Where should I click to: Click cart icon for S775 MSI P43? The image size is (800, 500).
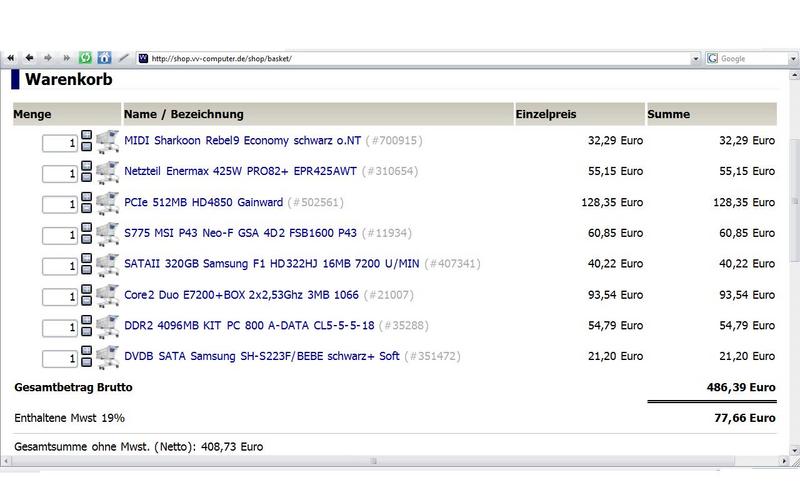click(107, 234)
